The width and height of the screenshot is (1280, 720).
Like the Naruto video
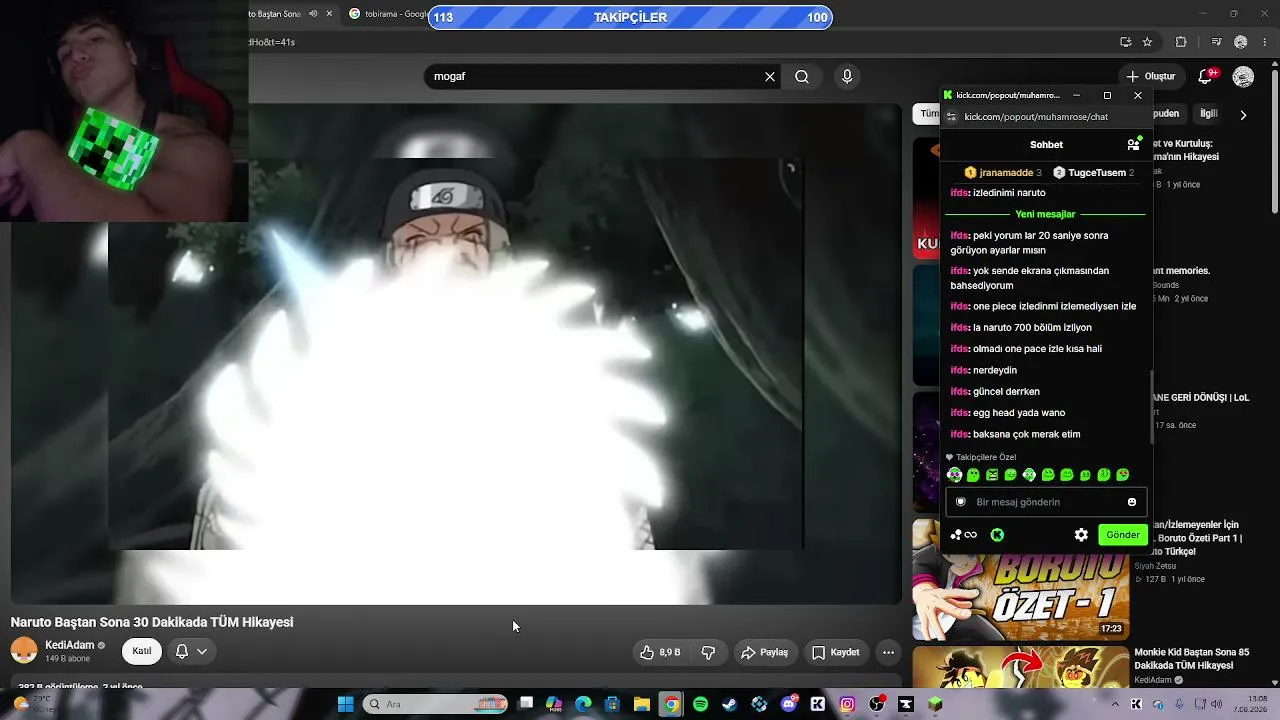661,652
